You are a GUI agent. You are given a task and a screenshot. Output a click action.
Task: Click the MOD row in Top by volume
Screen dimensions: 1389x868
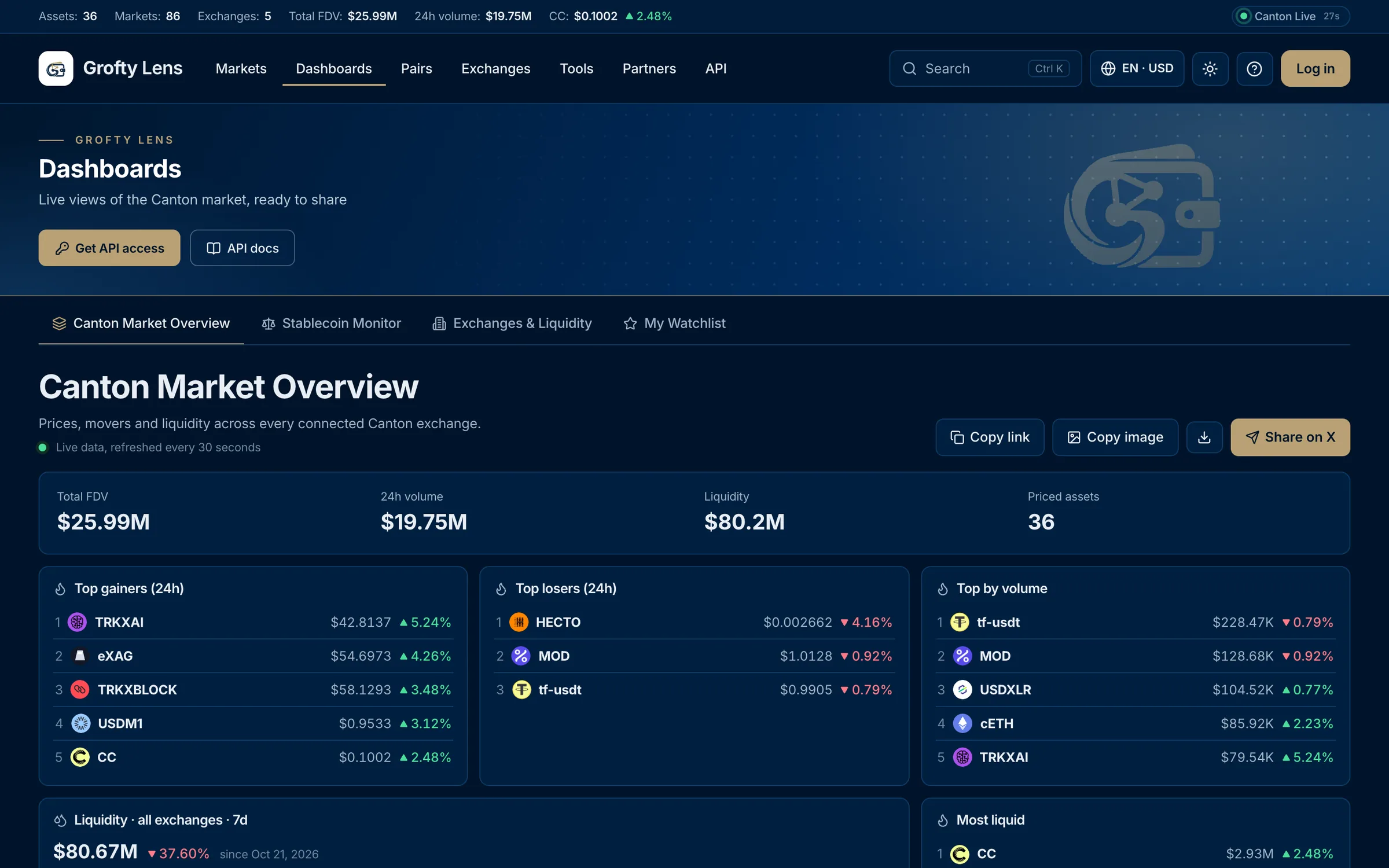[1135, 656]
